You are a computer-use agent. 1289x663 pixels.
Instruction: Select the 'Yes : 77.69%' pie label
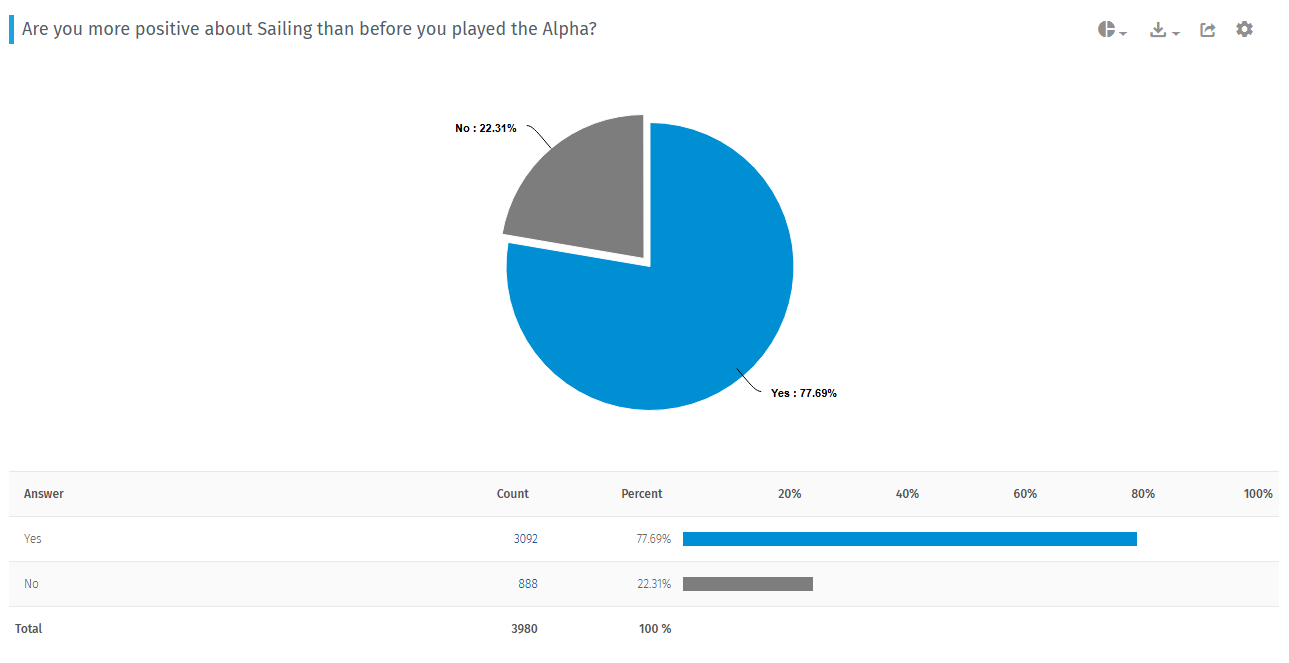point(804,393)
